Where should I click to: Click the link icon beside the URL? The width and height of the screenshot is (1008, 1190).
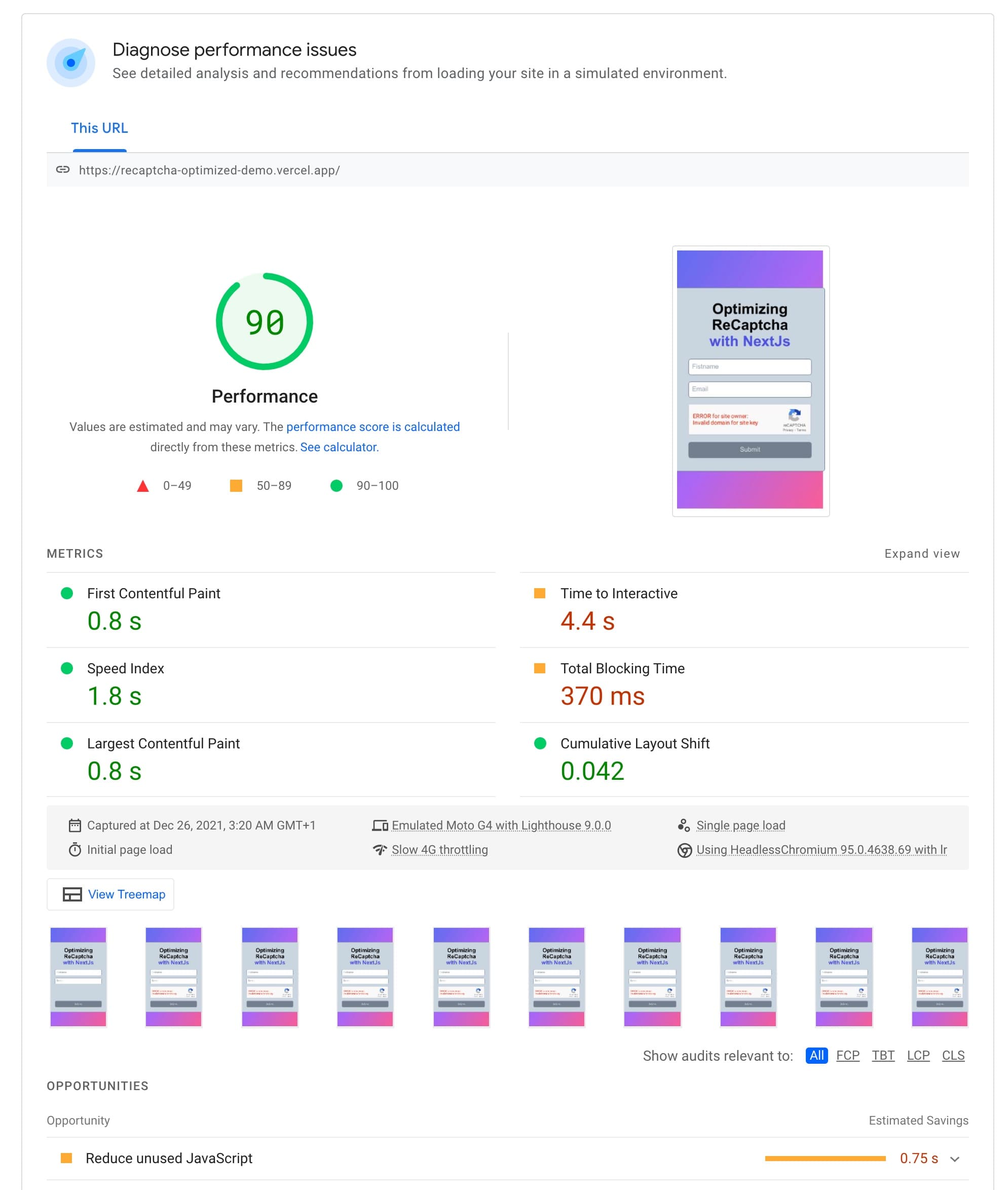[x=63, y=170]
